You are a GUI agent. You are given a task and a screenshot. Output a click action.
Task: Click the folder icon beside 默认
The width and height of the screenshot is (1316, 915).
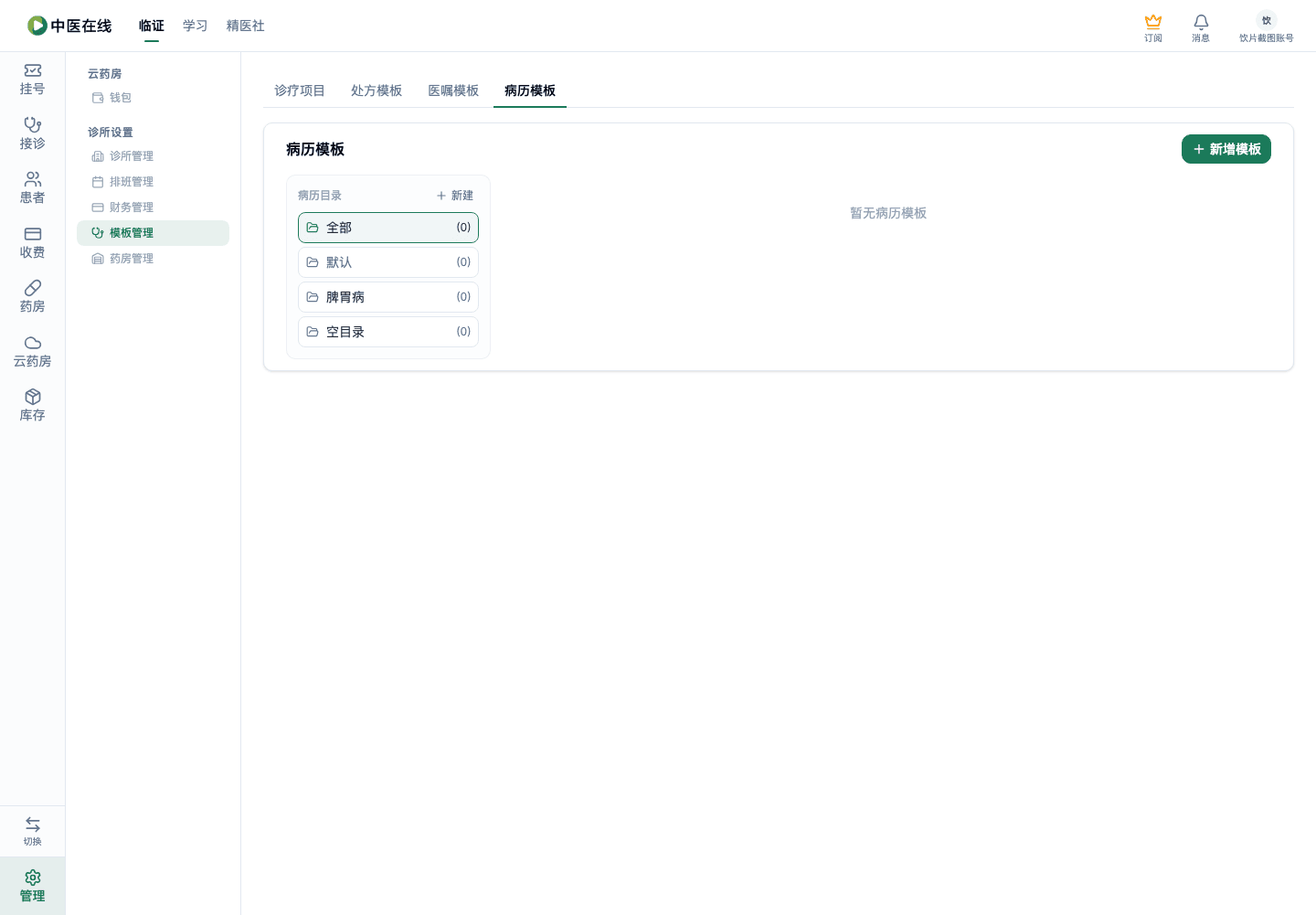pos(313,262)
